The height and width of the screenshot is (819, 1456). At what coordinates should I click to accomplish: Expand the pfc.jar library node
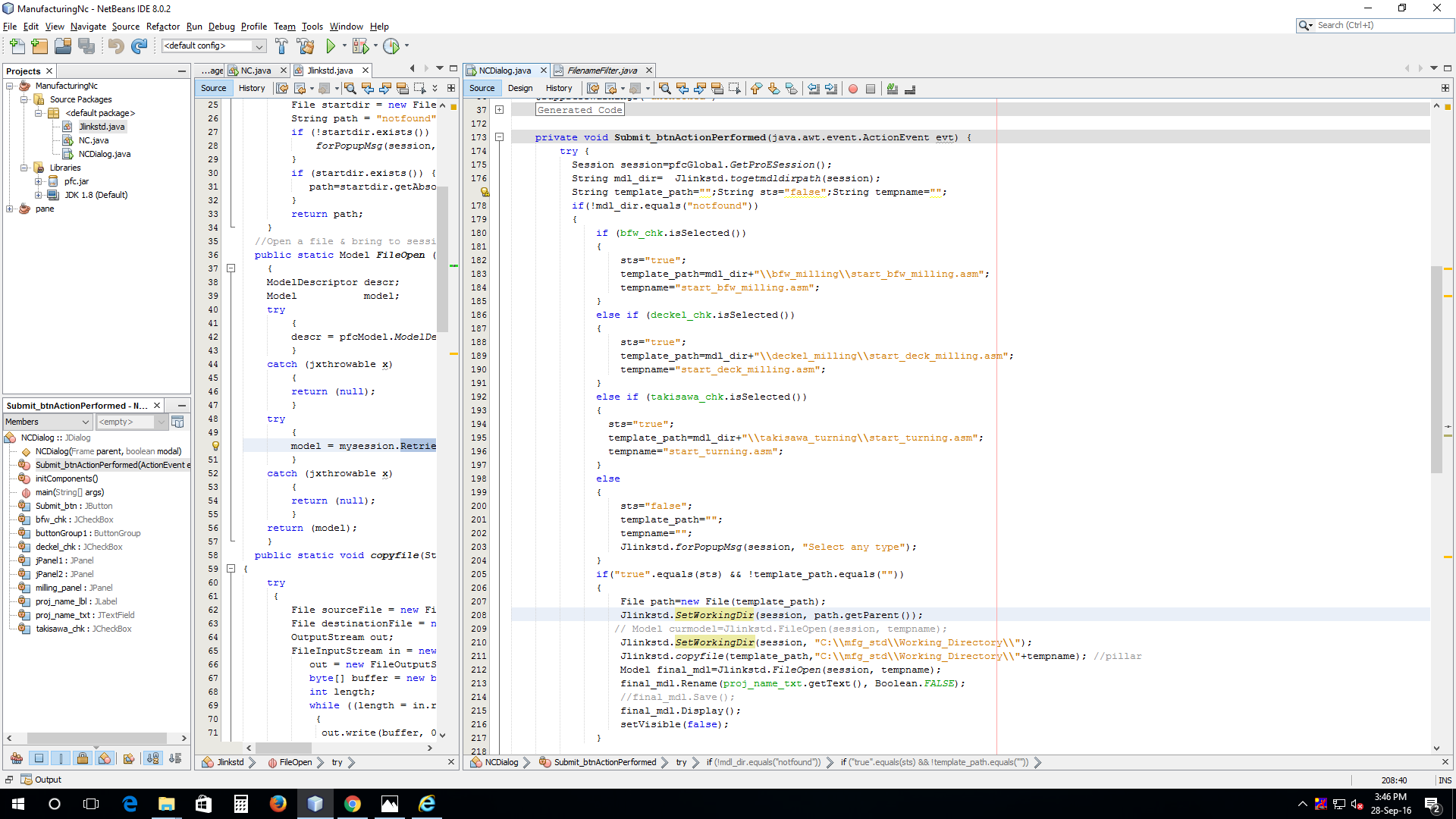coord(38,181)
